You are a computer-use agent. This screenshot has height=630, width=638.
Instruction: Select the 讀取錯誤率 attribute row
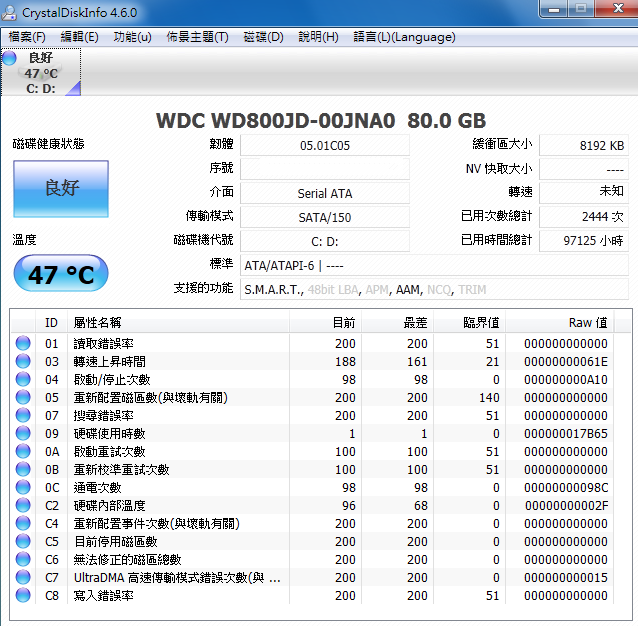point(312,343)
